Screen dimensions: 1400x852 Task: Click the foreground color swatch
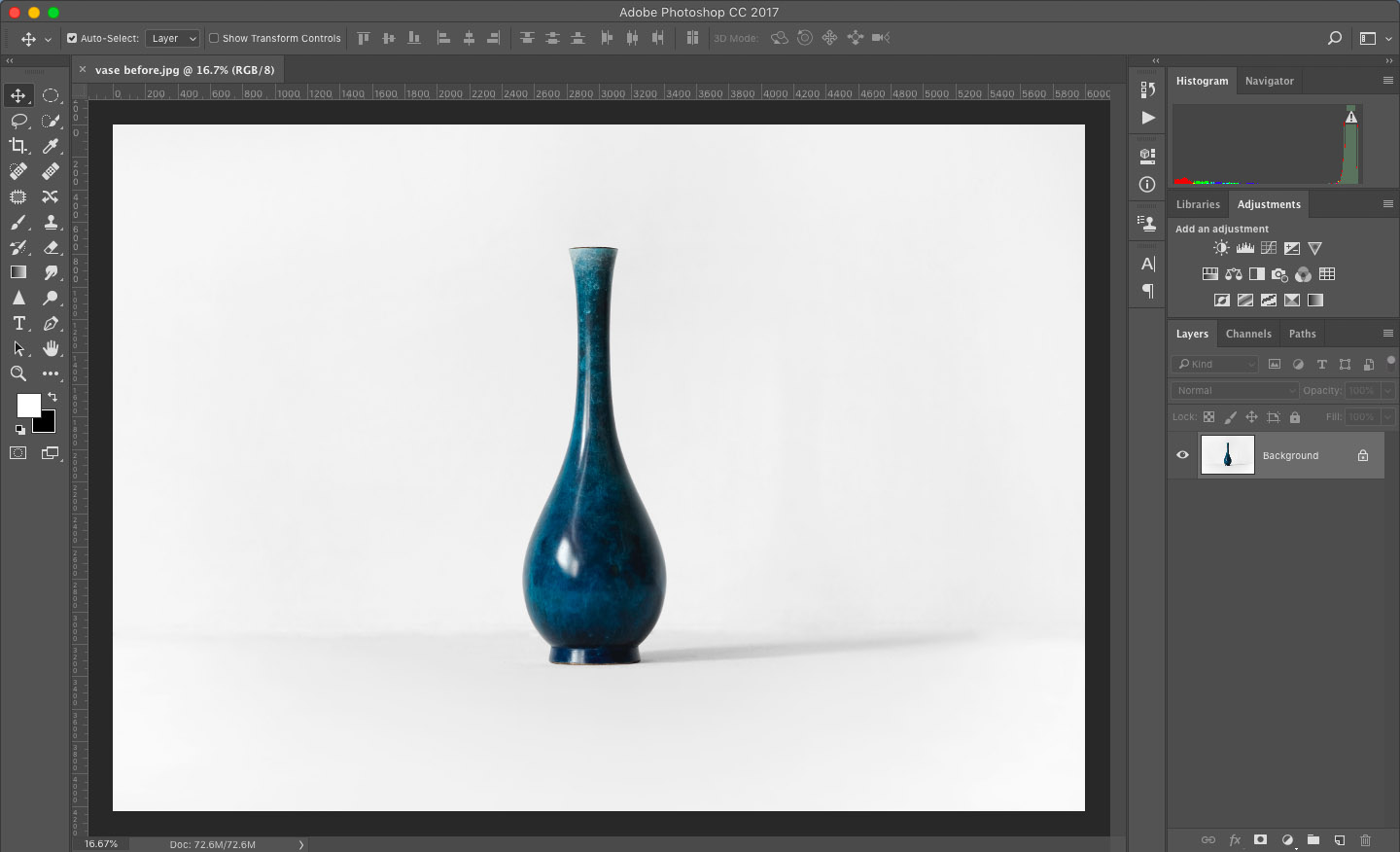[27, 404]
